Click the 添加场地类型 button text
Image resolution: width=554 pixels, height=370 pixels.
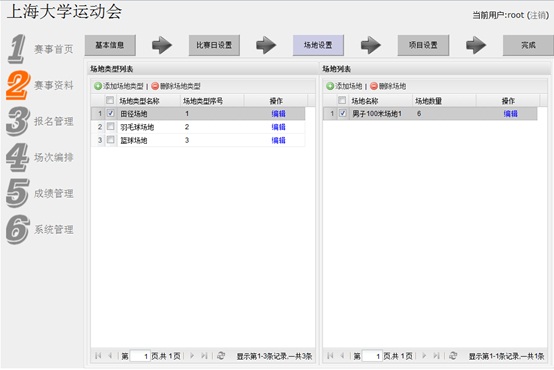pos(123,86)
